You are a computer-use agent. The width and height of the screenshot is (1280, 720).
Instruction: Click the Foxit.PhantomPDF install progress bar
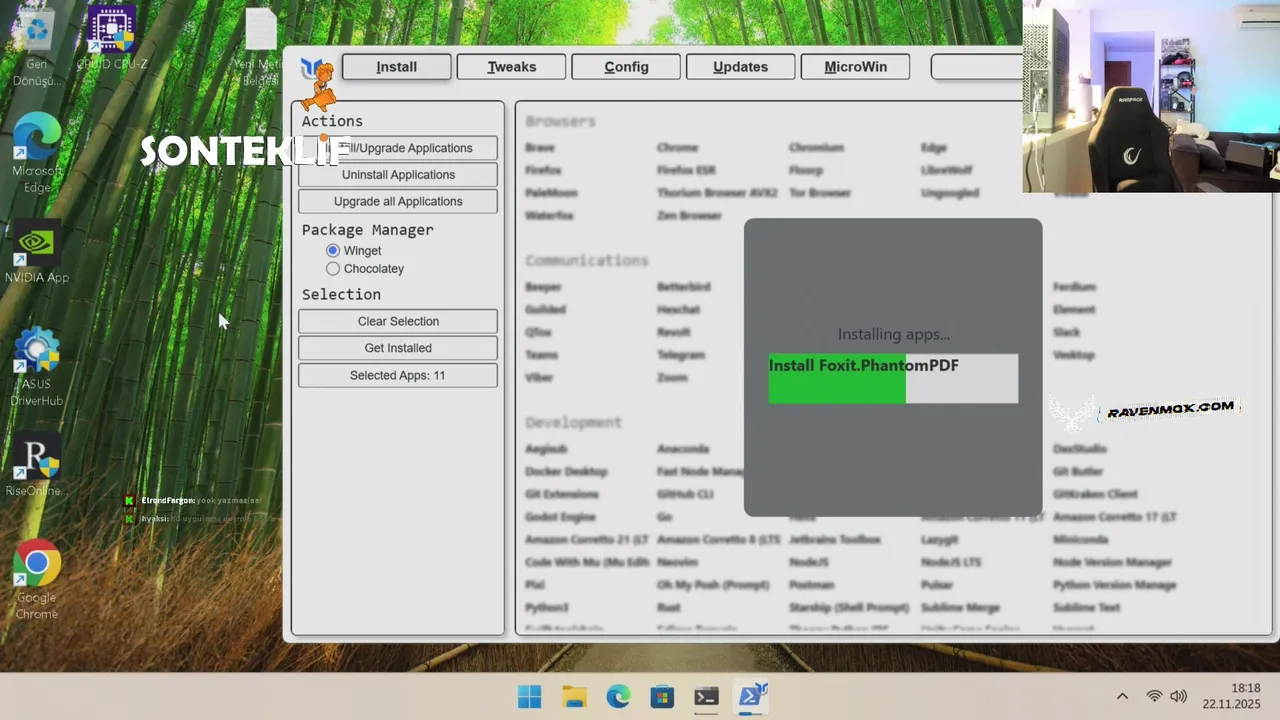coord(893,378)
